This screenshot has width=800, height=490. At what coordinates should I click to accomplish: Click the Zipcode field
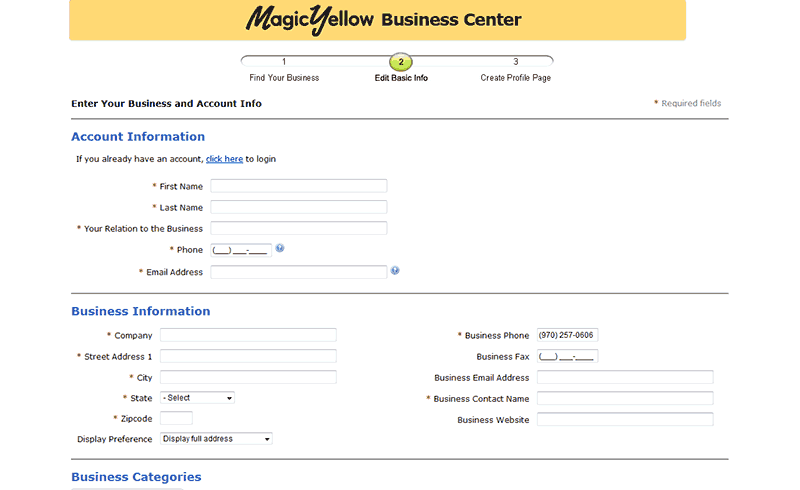click(x=177, y=418)
